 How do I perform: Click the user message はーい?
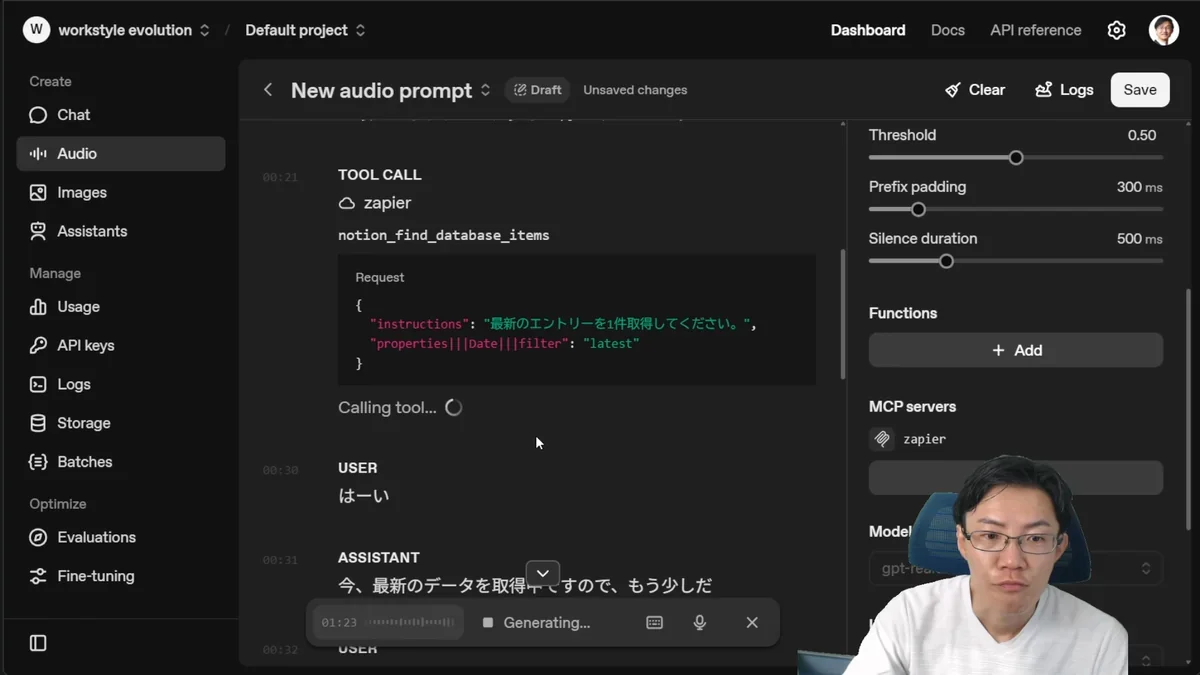364,496
